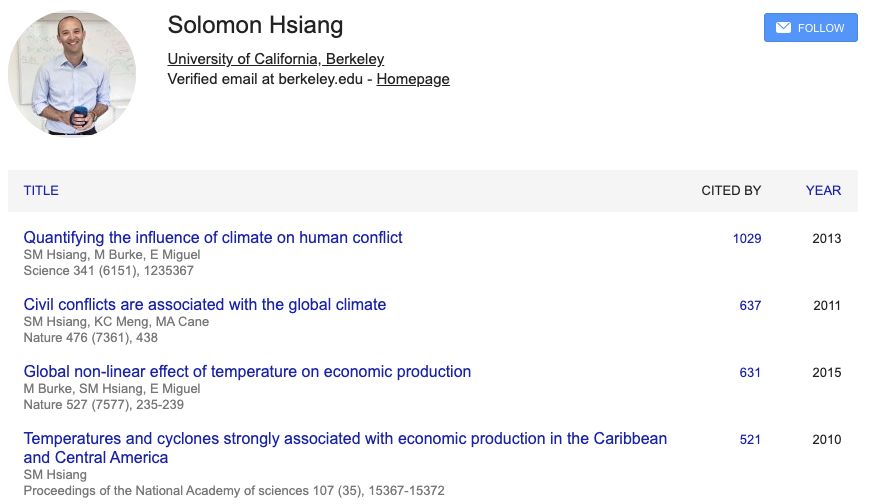The height and width of the screenshot is (504, 871).
Task: View the 1029 citing articles
Action: pyautogui.click(x=746, y=239)
